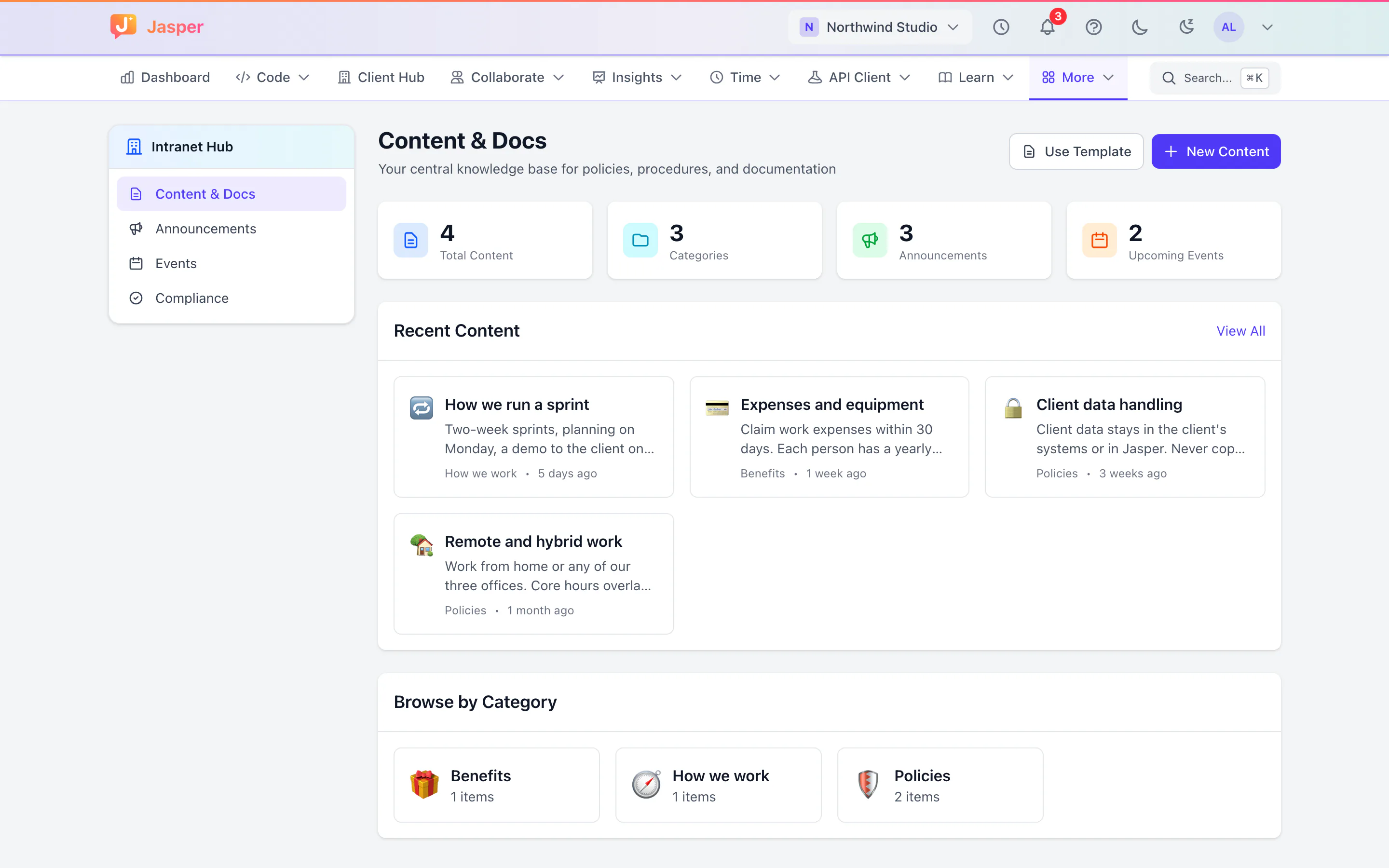Viewport: 1389px width, 868px height.
Task: Follow the View All link
Action: coord(1241,331)
